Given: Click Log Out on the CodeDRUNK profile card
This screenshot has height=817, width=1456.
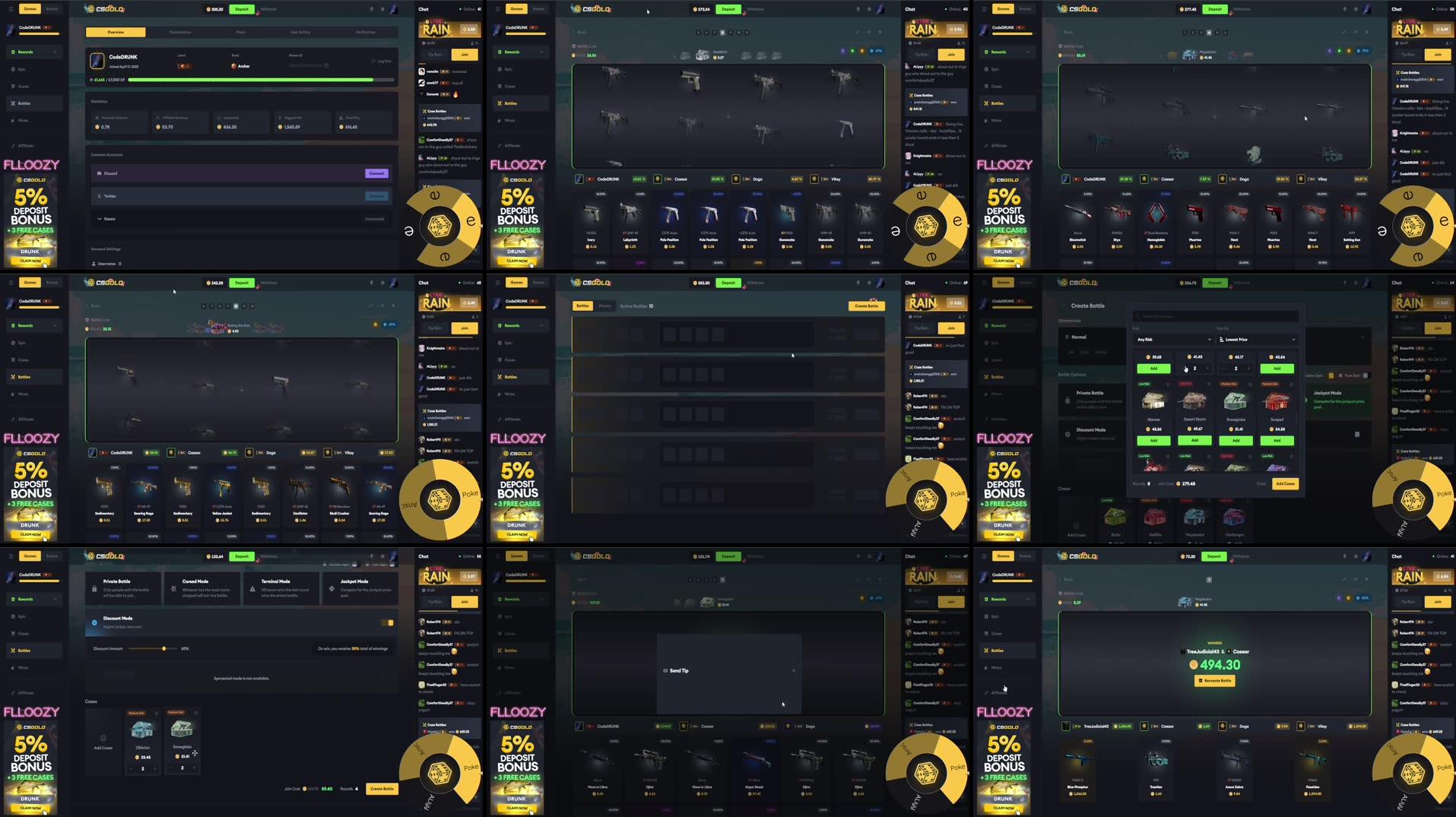Looking at the screenshot, I should 382,61.
